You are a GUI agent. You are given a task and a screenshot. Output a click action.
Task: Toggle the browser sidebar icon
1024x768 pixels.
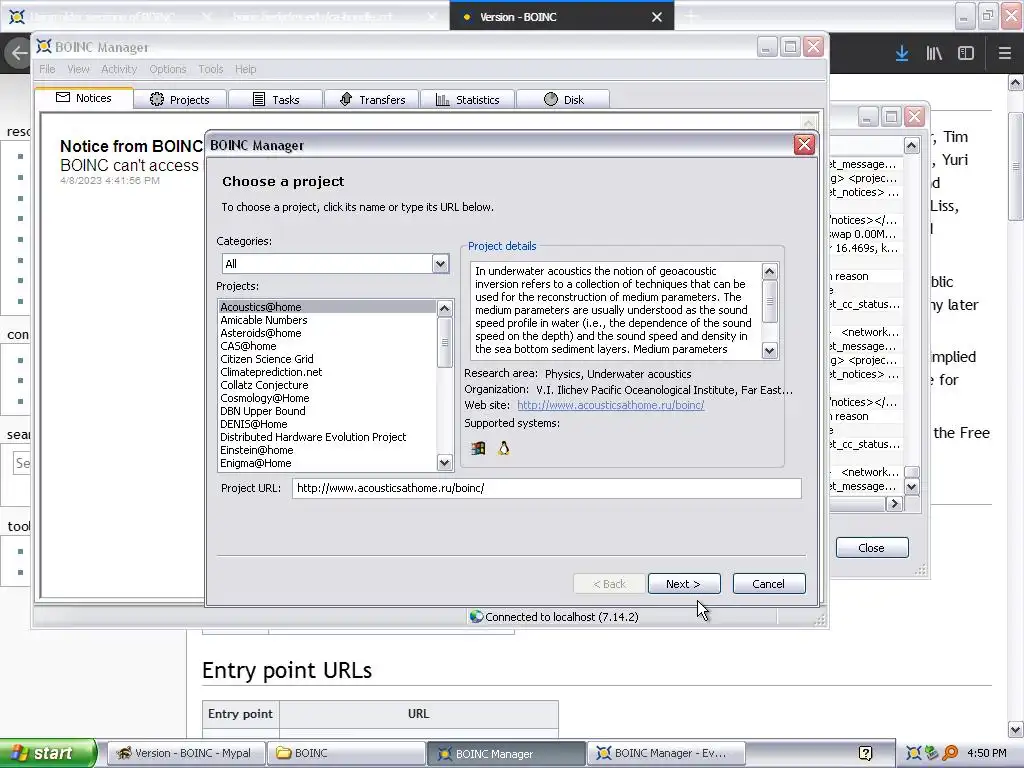coord(966,54)
